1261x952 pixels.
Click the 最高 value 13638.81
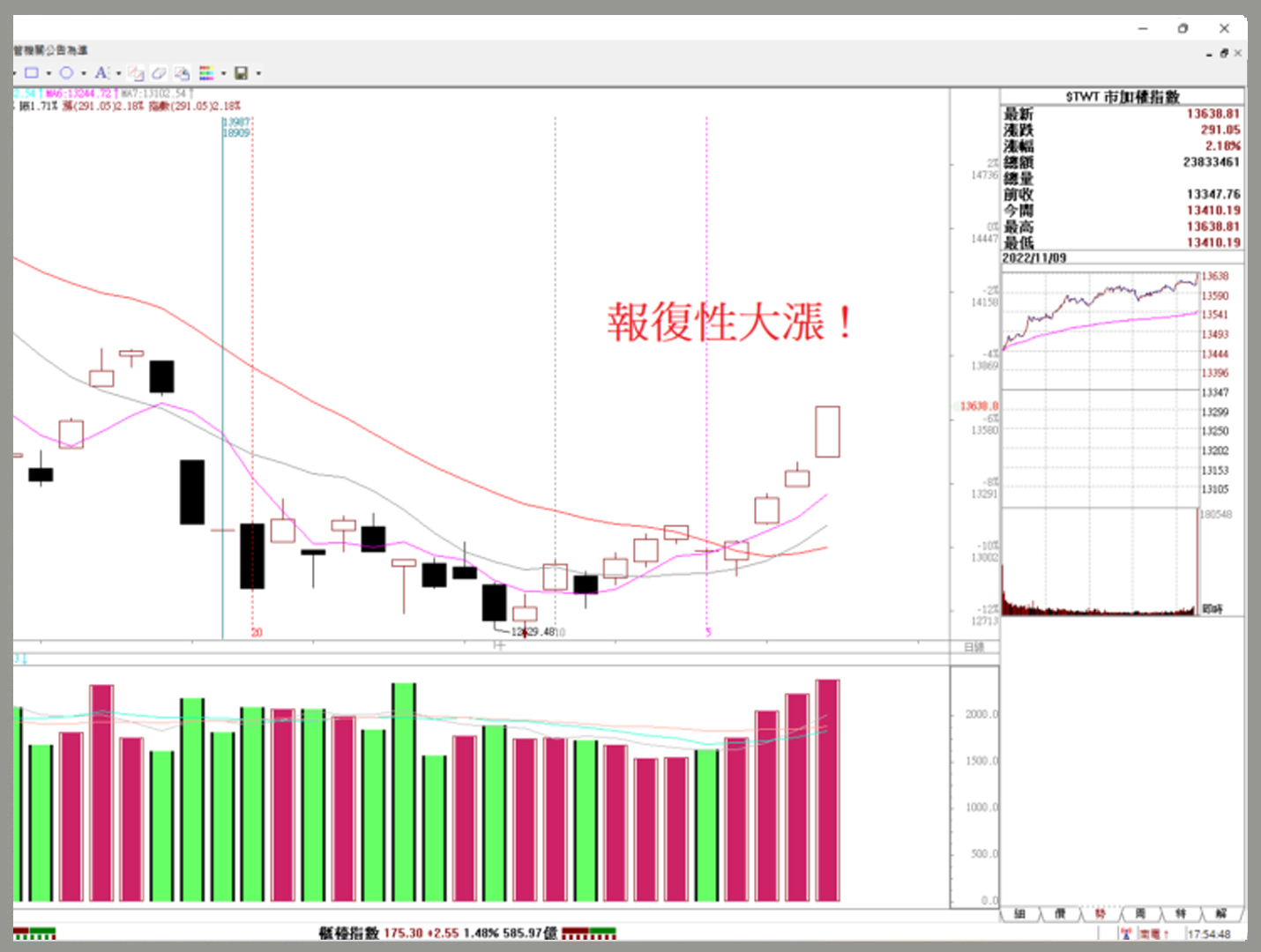pos(1212,227)
